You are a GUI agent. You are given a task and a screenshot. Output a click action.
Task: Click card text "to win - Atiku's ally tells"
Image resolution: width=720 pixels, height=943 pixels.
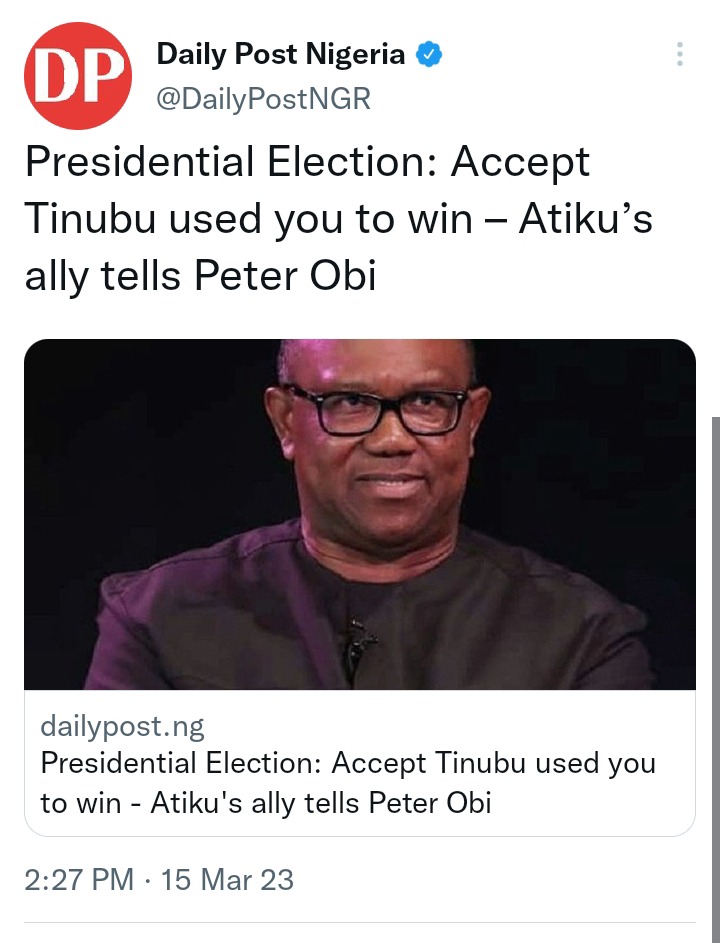[x=200, y=803]
